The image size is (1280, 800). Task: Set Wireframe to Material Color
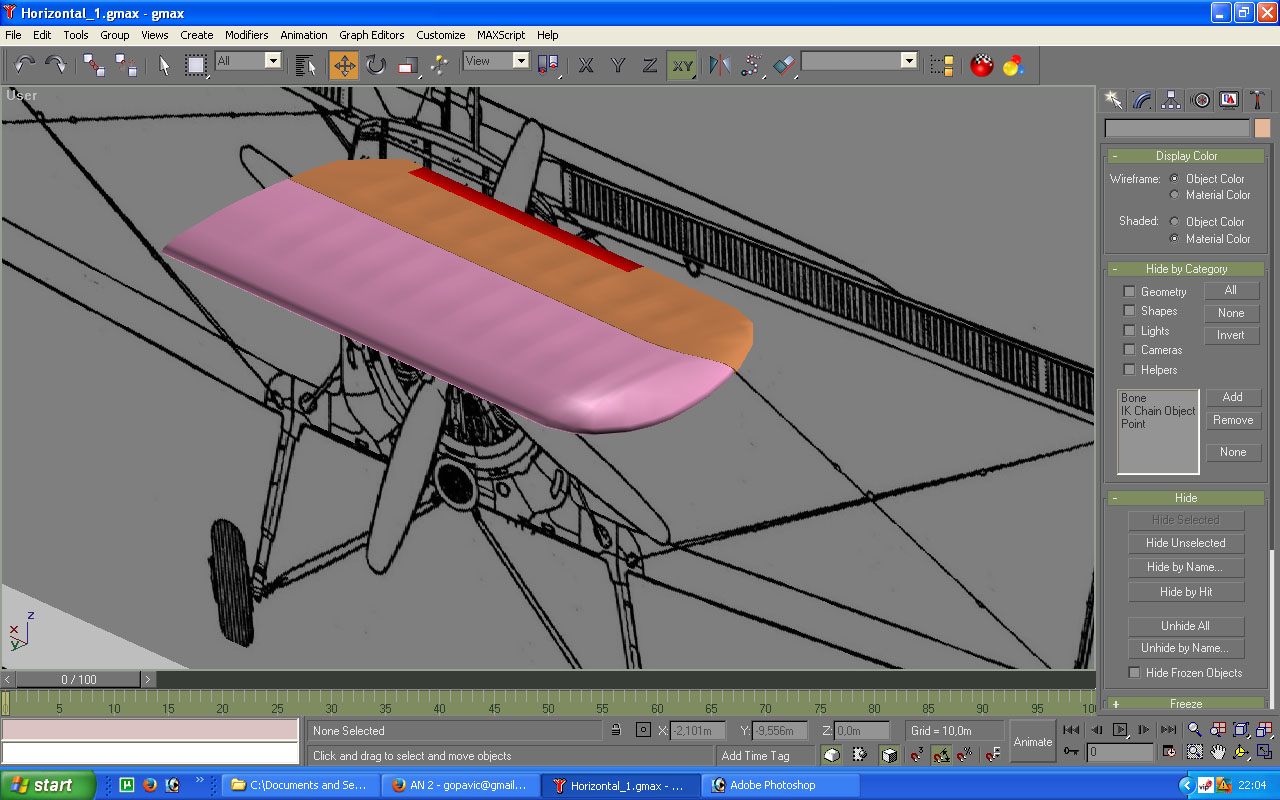tap(1175, 195)
